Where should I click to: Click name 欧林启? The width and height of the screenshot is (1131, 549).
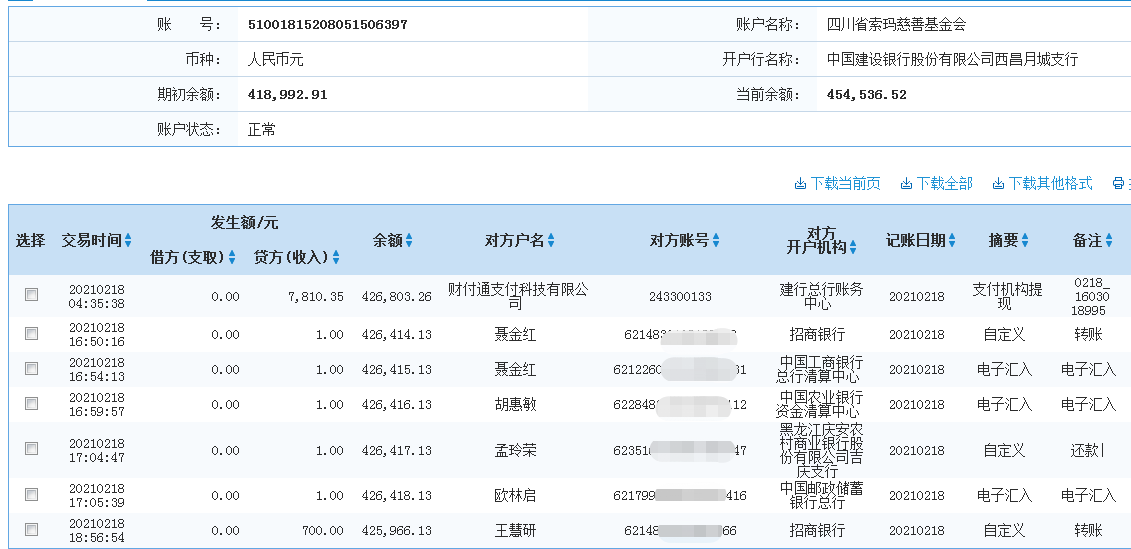point(515,496)
